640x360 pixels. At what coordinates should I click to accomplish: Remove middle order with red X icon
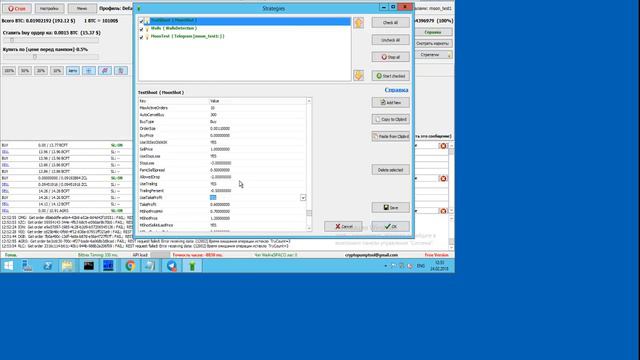pyautogui.click(x=443, y=178)
